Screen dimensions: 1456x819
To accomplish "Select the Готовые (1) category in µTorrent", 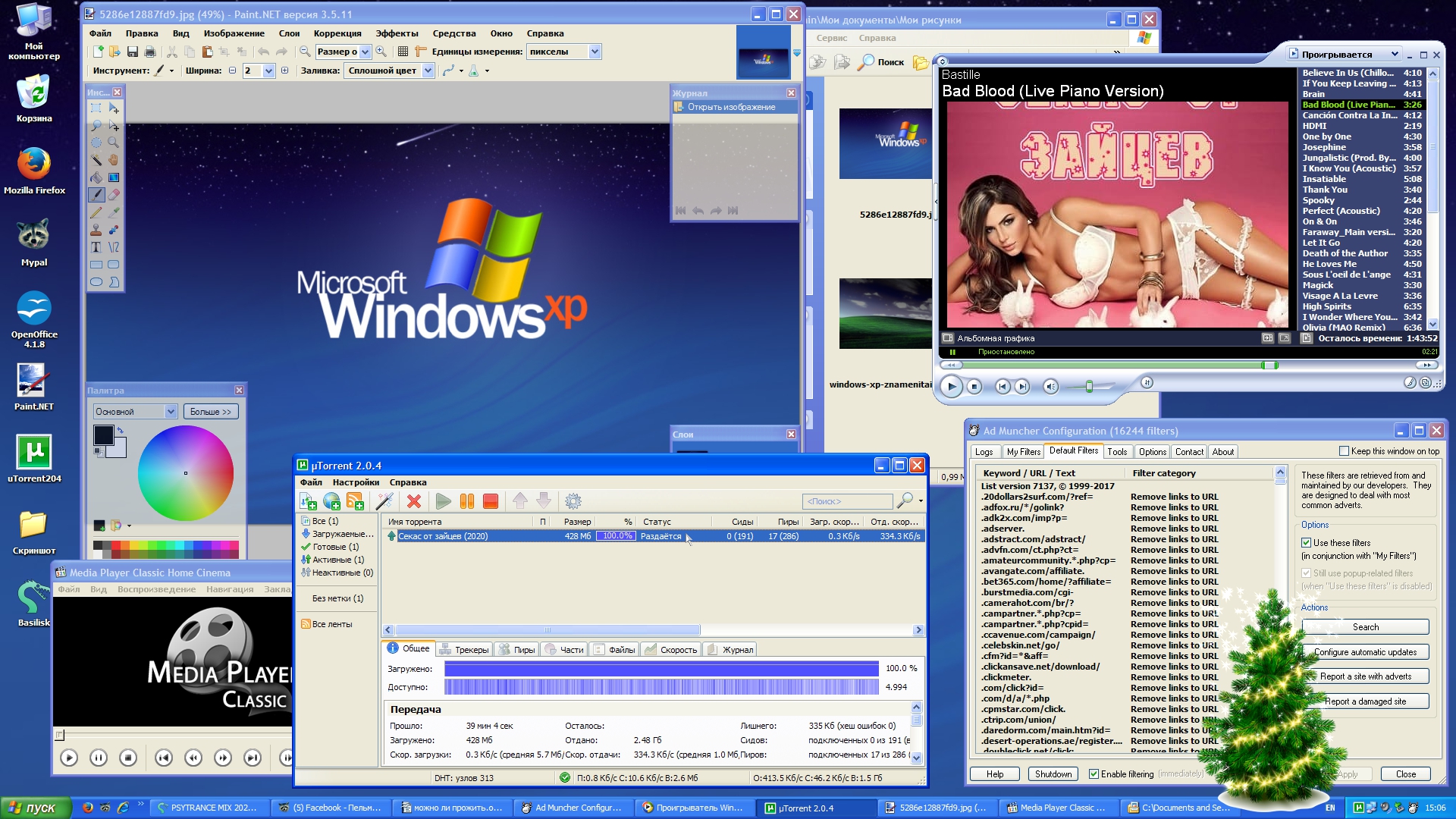I will 330,547.
